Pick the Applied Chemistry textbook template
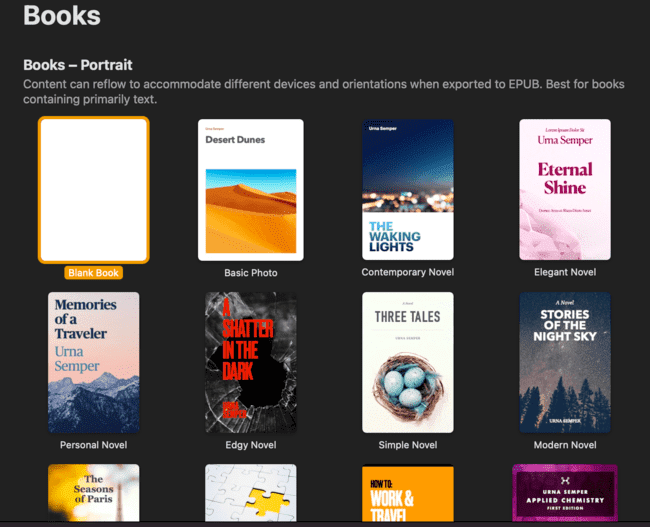 click(x=564, y=493)
